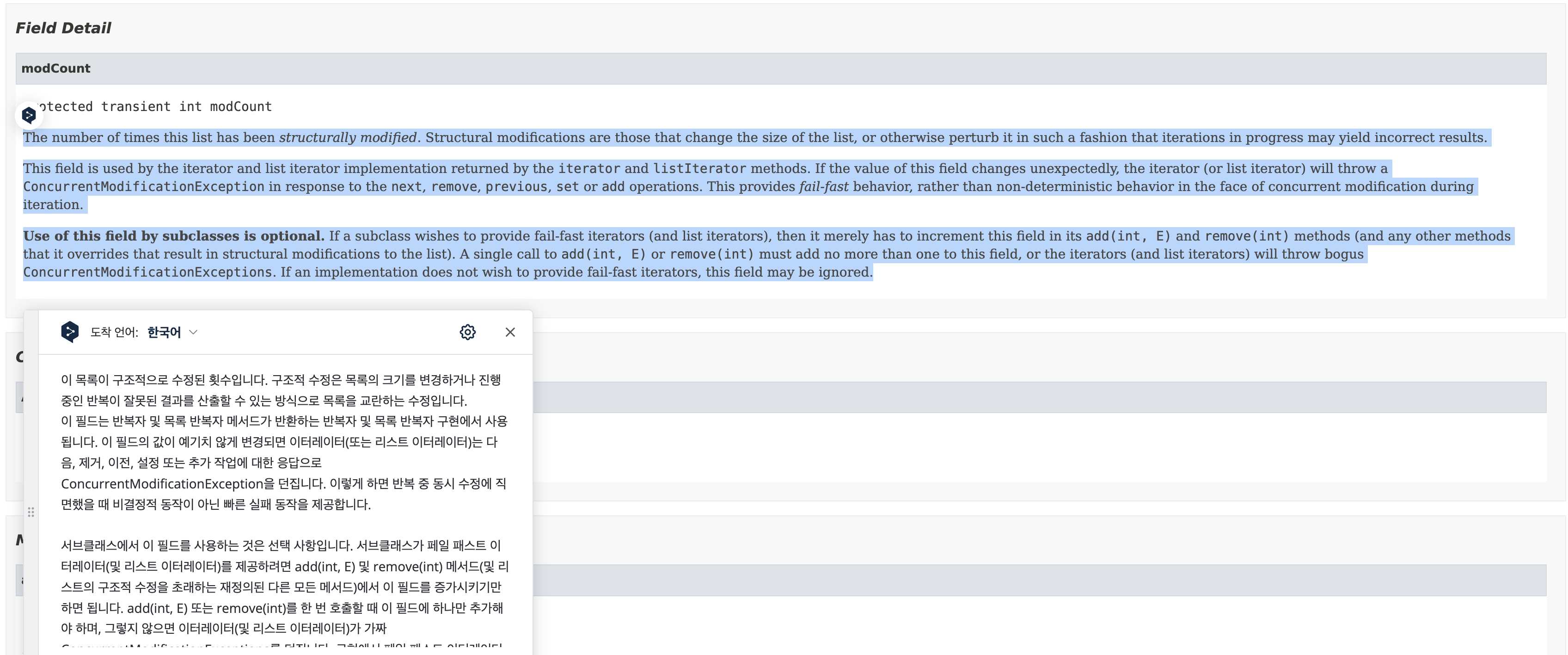The height and width of the screenshot is (655, 1568).
Task: Open the 한국어 target language dropdown
Action: [x=165, y=332]
